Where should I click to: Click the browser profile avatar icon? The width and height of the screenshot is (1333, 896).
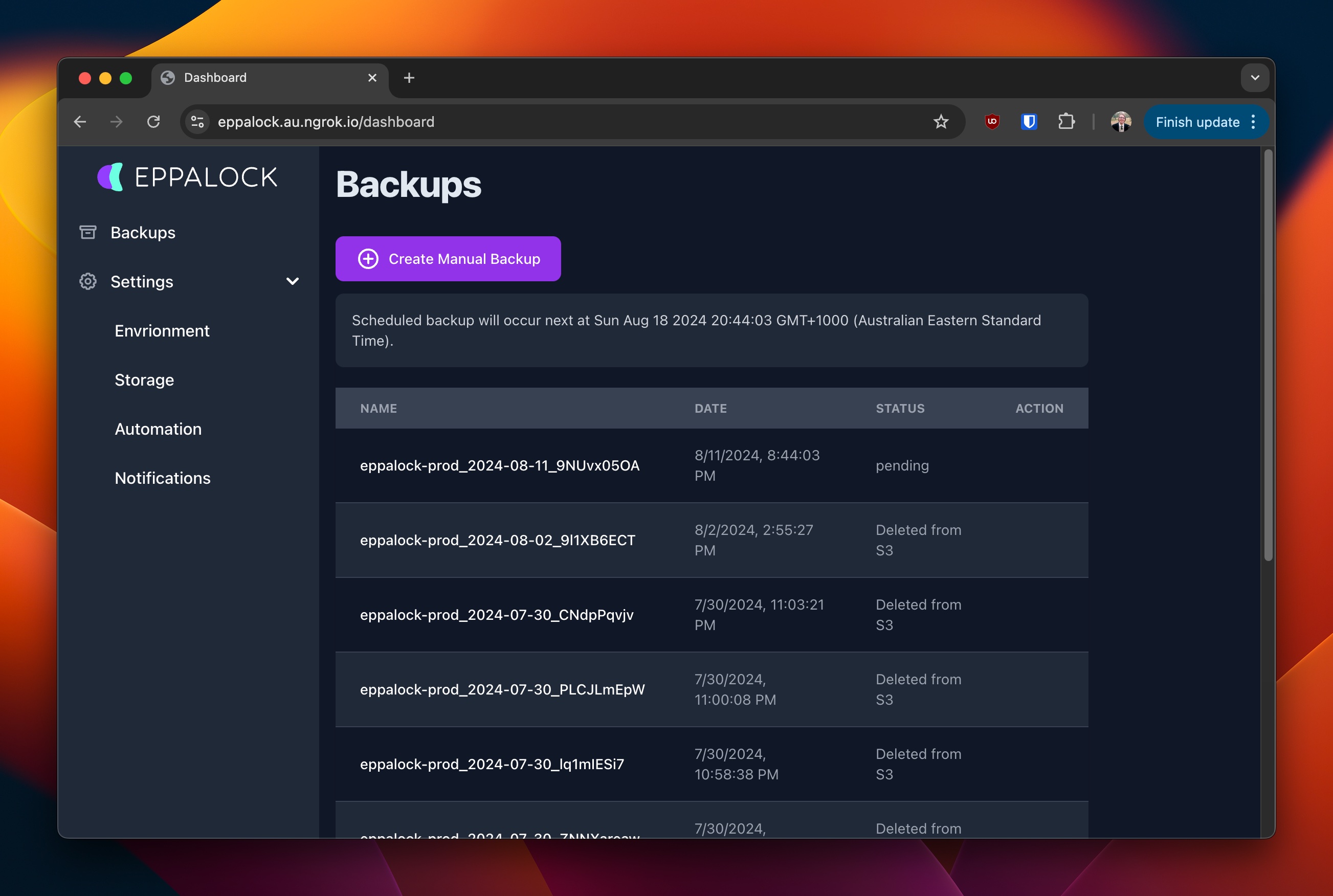point(1122,121)
